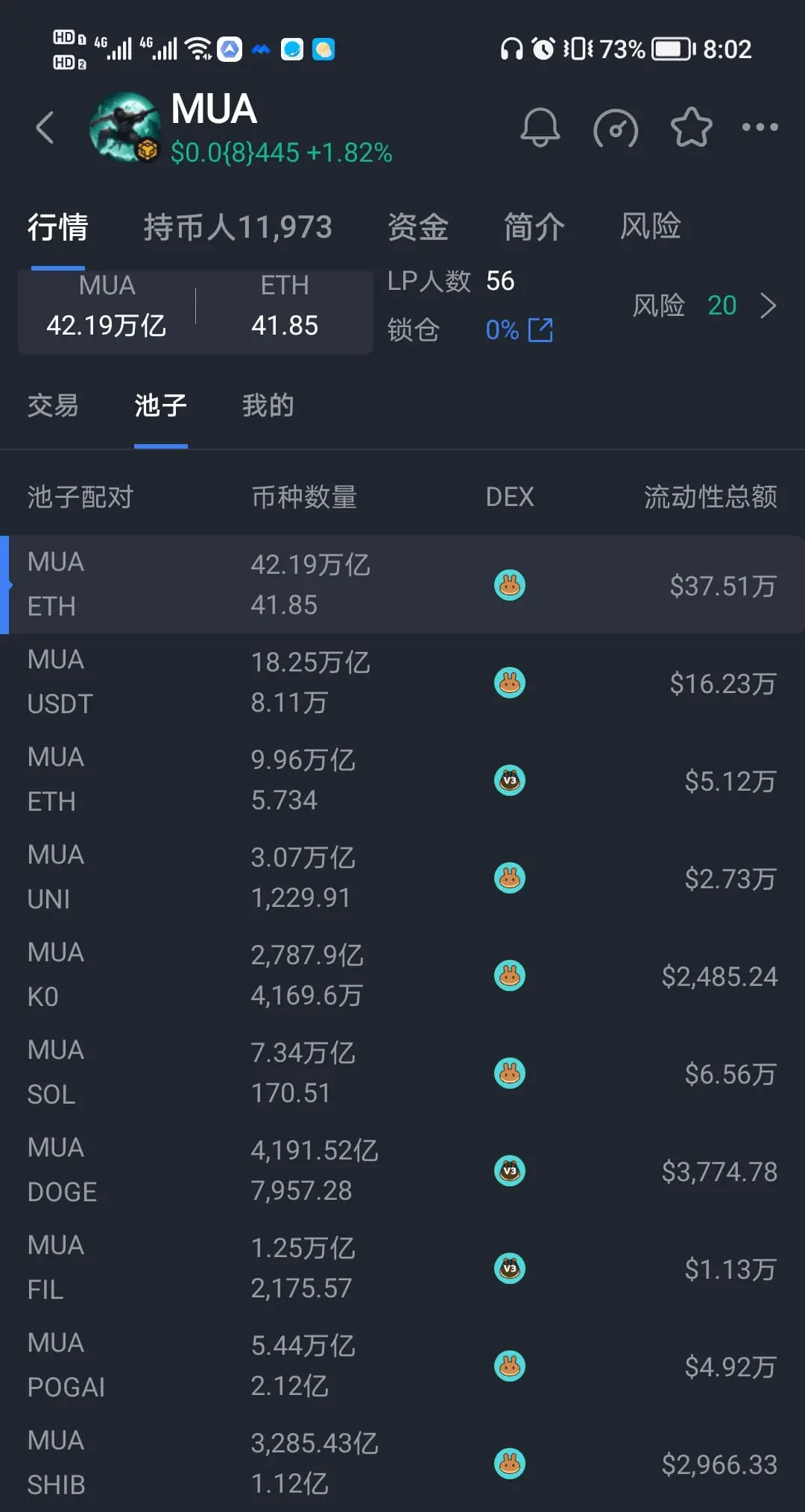Open the 简介 tab
The height and width of the screenshot is (1512, 805).
click(534, 227)
